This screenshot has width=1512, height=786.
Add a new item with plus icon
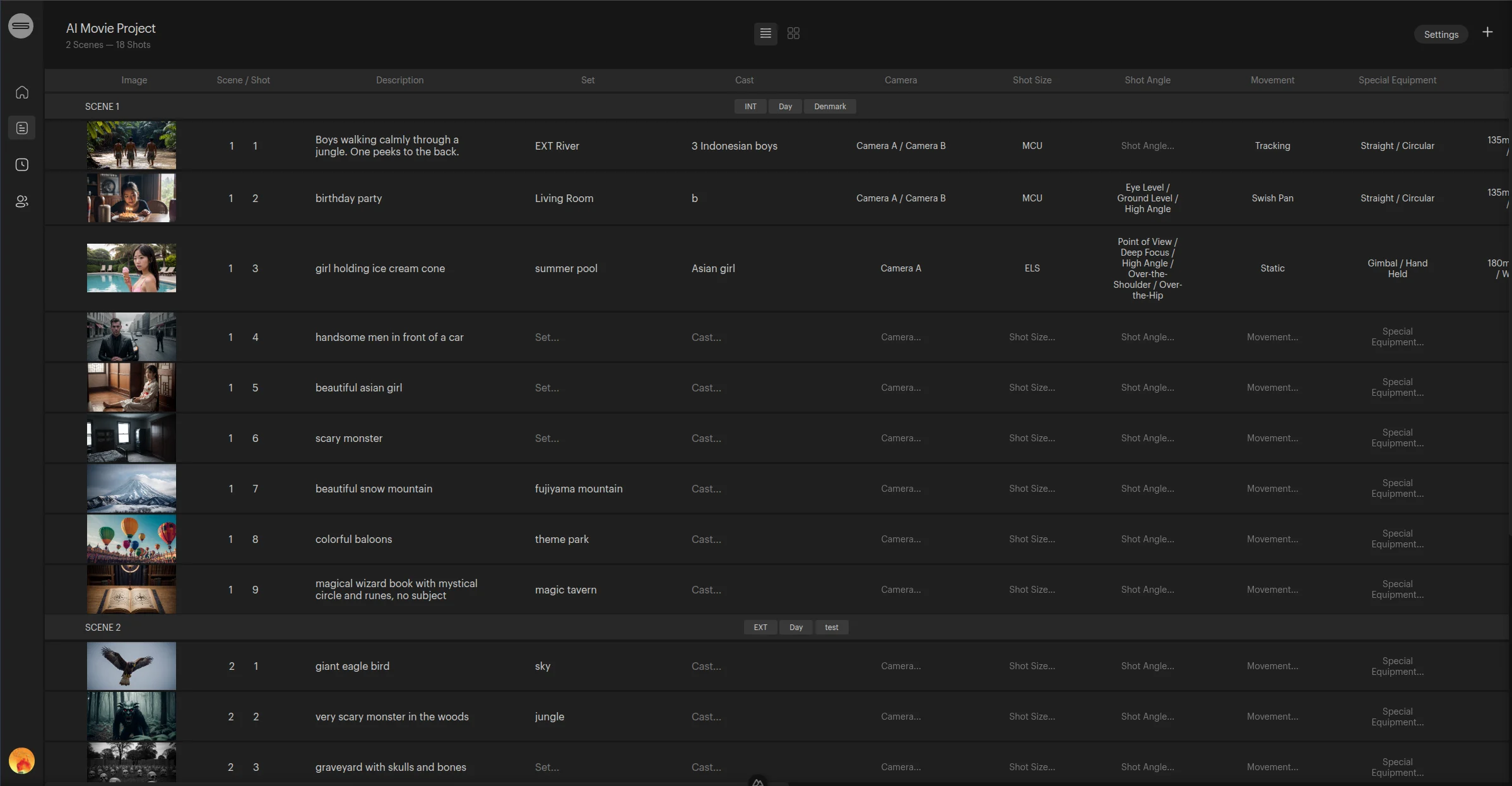(1487, 32)
